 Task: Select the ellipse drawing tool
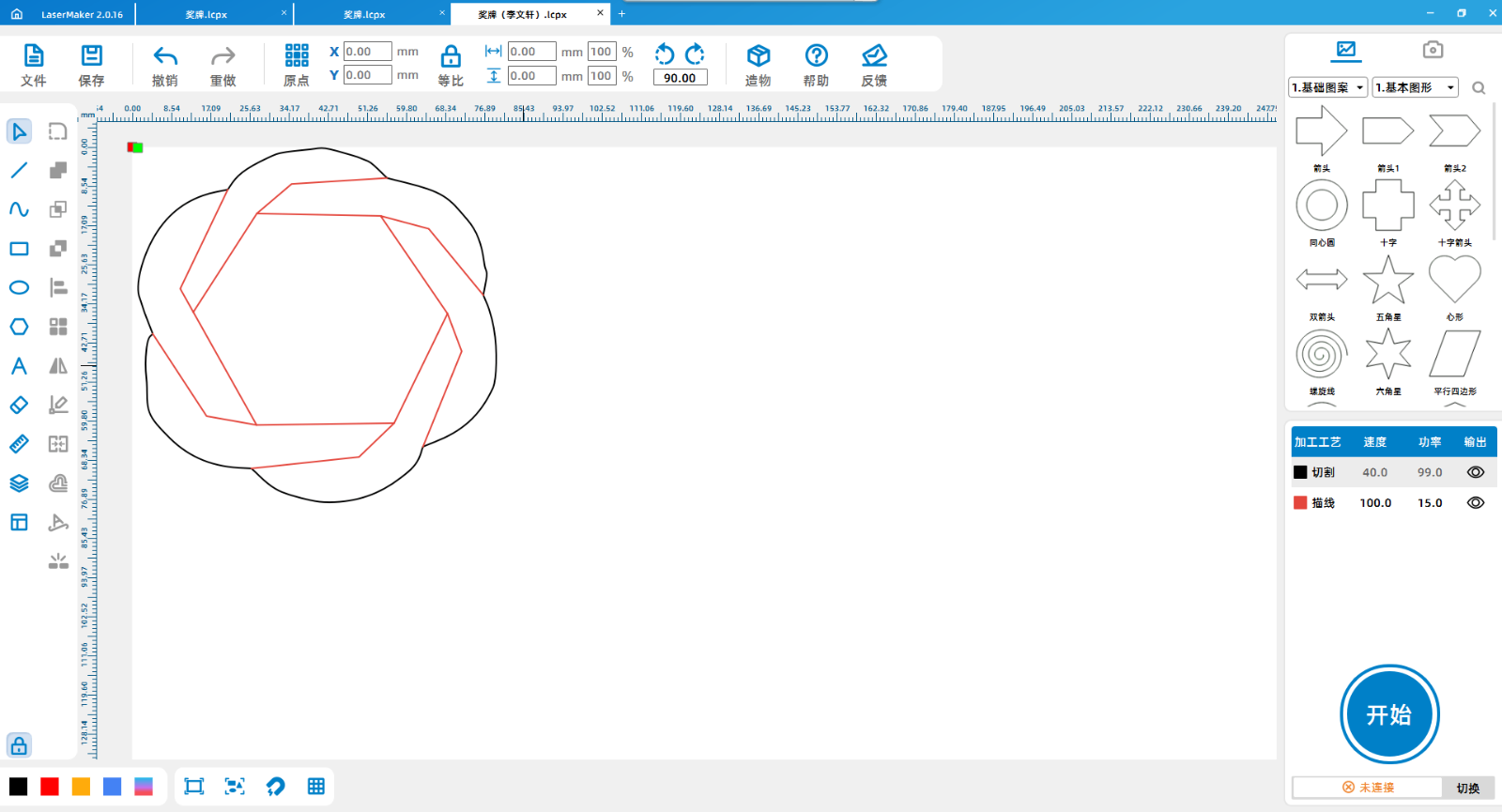(19, 288)
